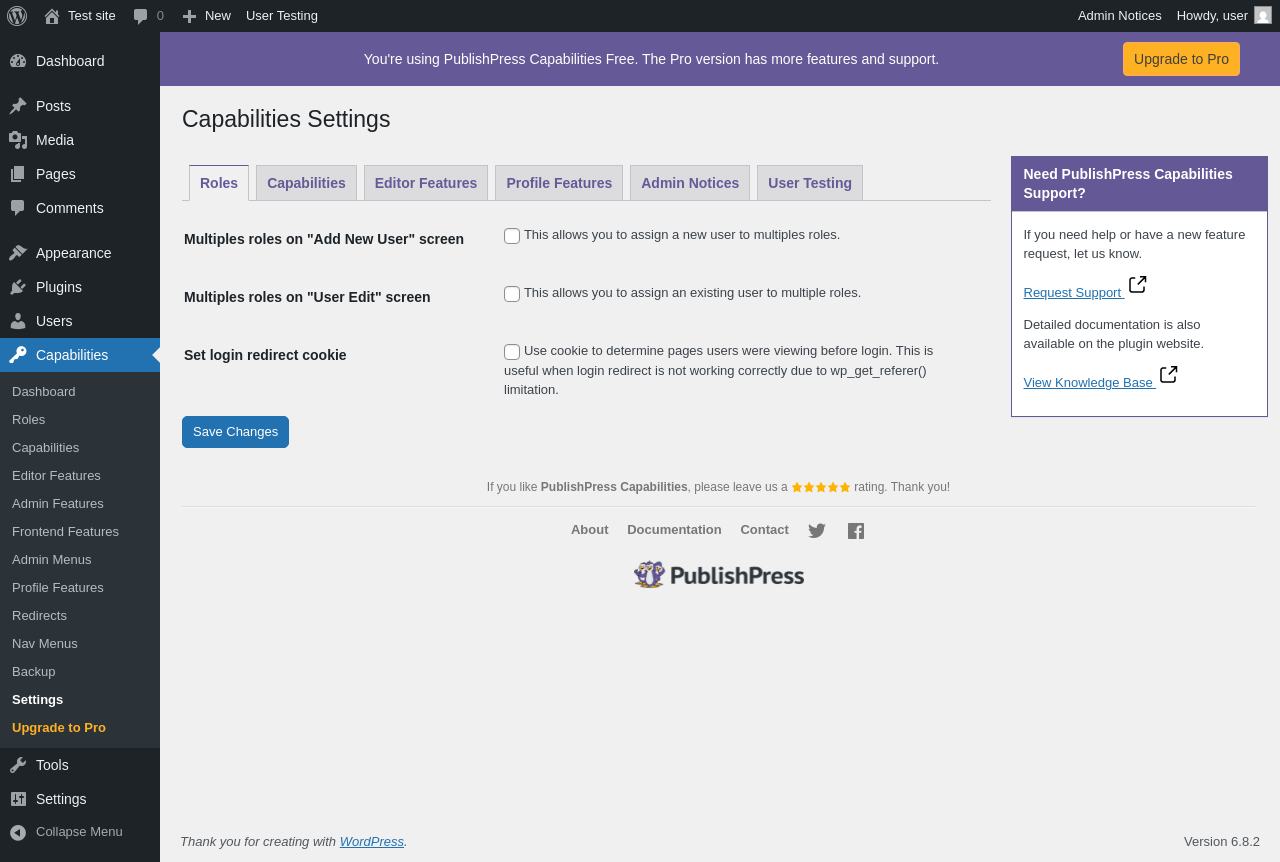The image size is (1280, 862).
Task: Open Admin Features in Capabilities submenu
Action: (80, 504)
